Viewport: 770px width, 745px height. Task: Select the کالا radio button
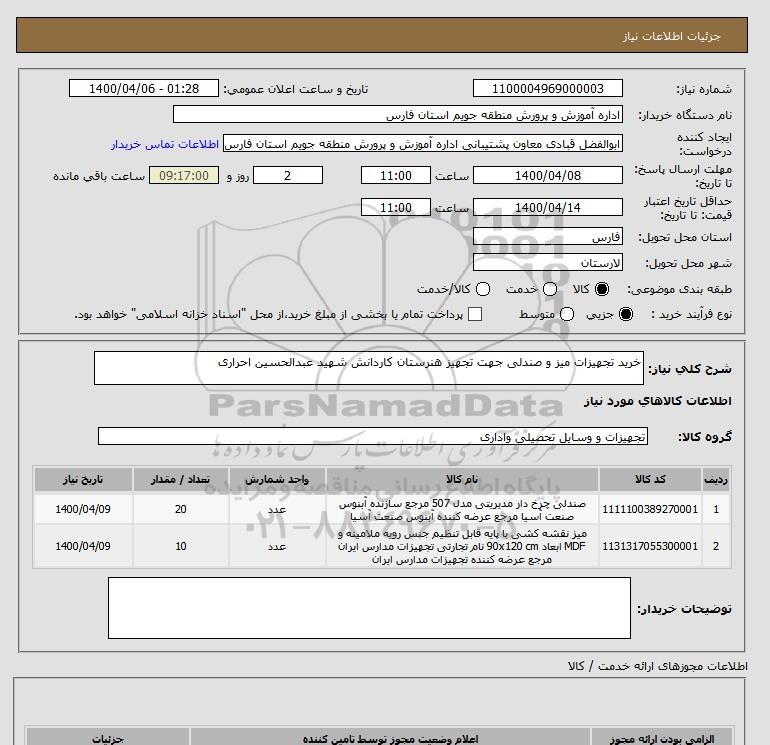click(602, 289)
